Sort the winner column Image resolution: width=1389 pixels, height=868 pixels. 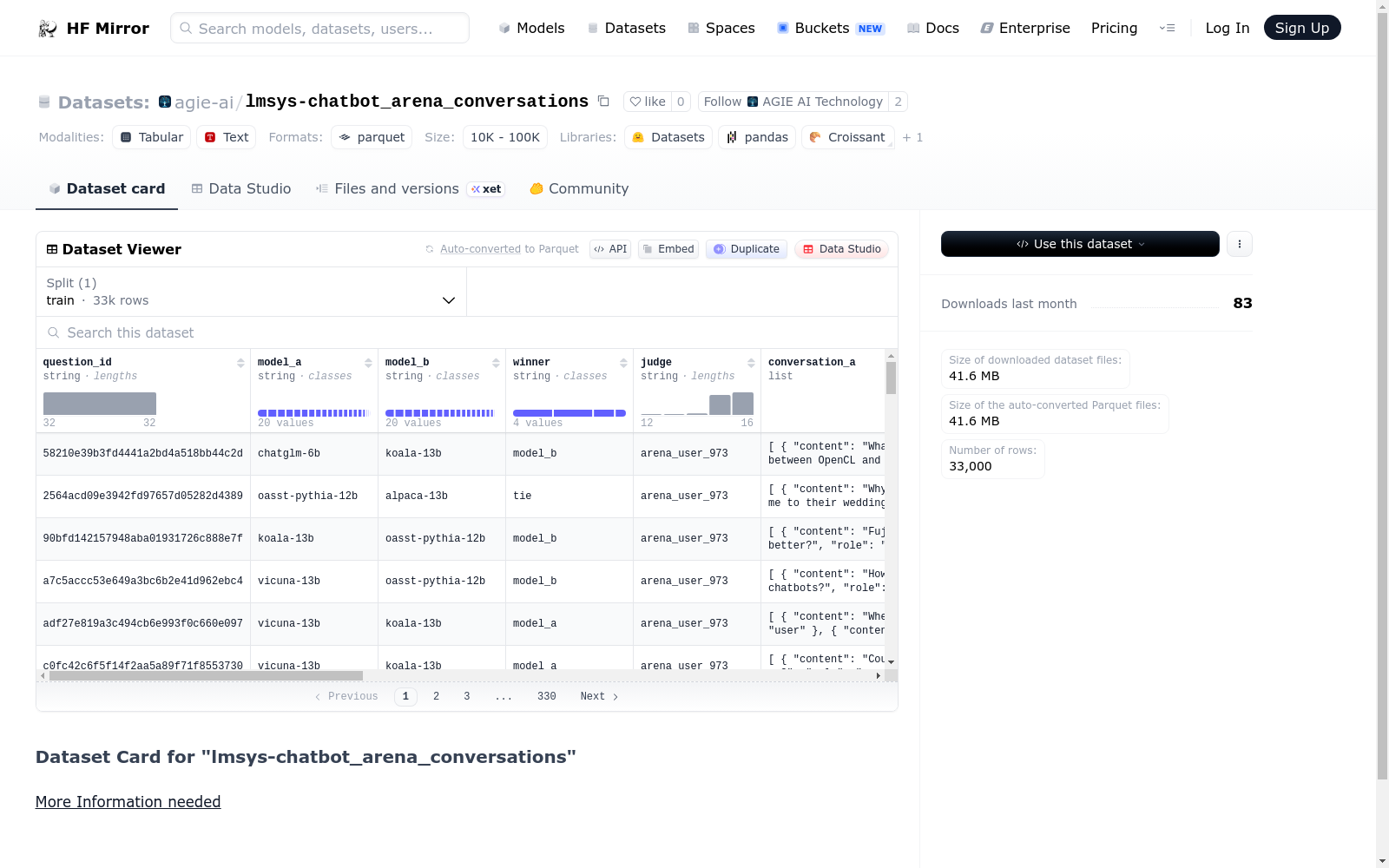click(623, 363)
